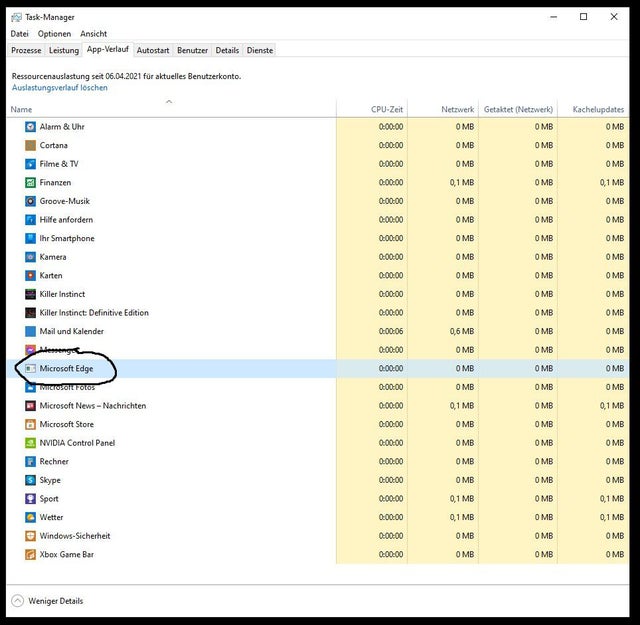Click the Windows-Sicherheit app icon
640x625 pixels.
[30, 536]
